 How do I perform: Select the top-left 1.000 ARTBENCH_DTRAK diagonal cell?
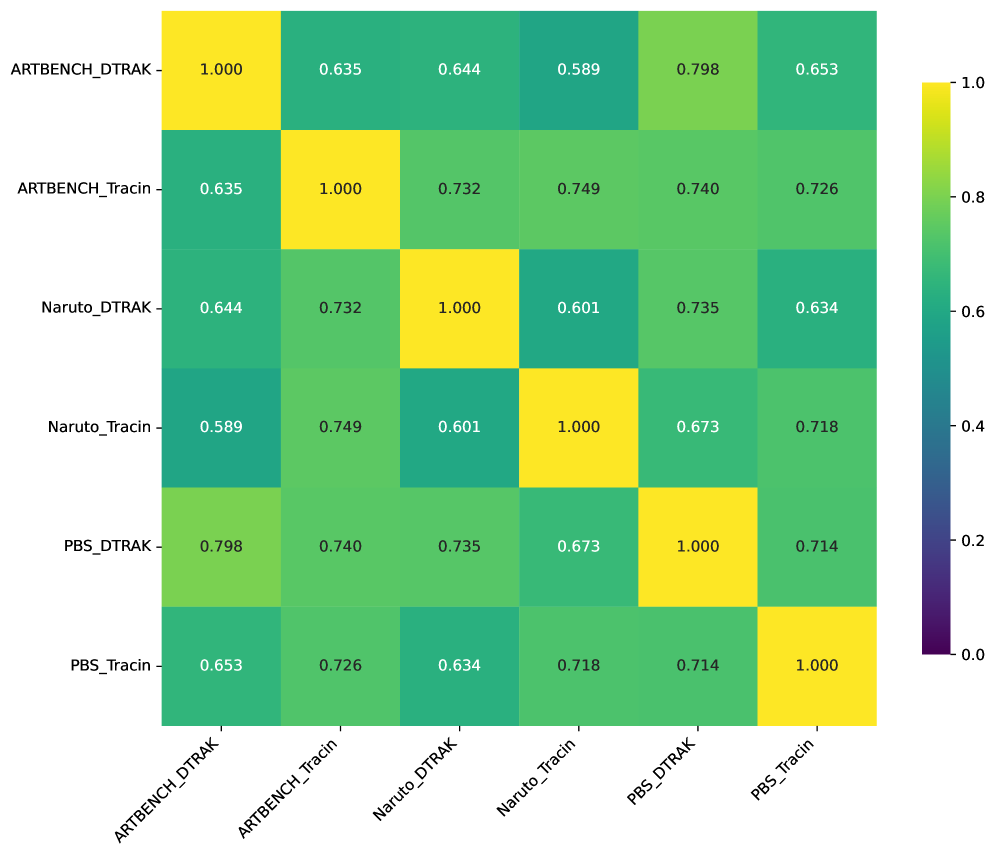(x=220, y=70)
